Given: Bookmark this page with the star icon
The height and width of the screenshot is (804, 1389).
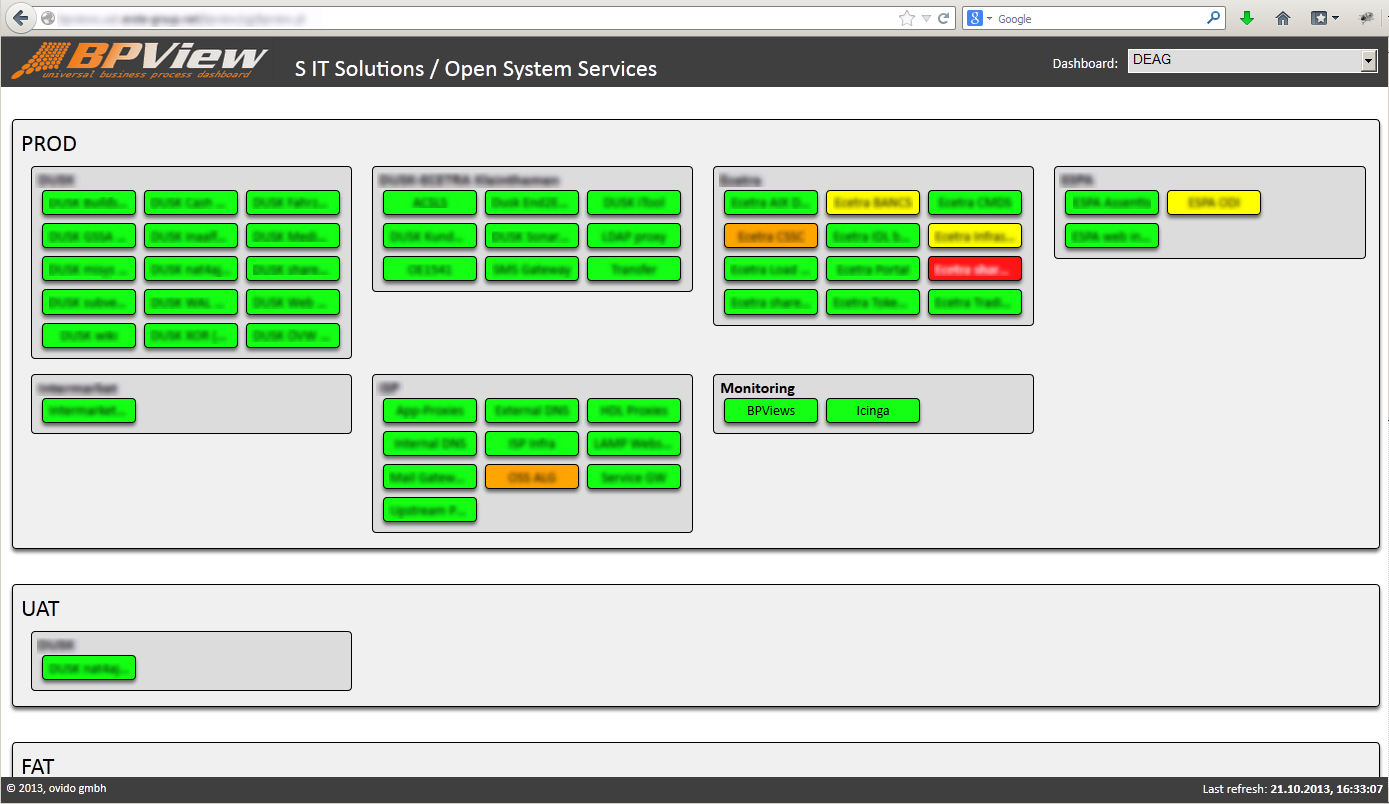Looking at the screenshot, I should (906, 18).
